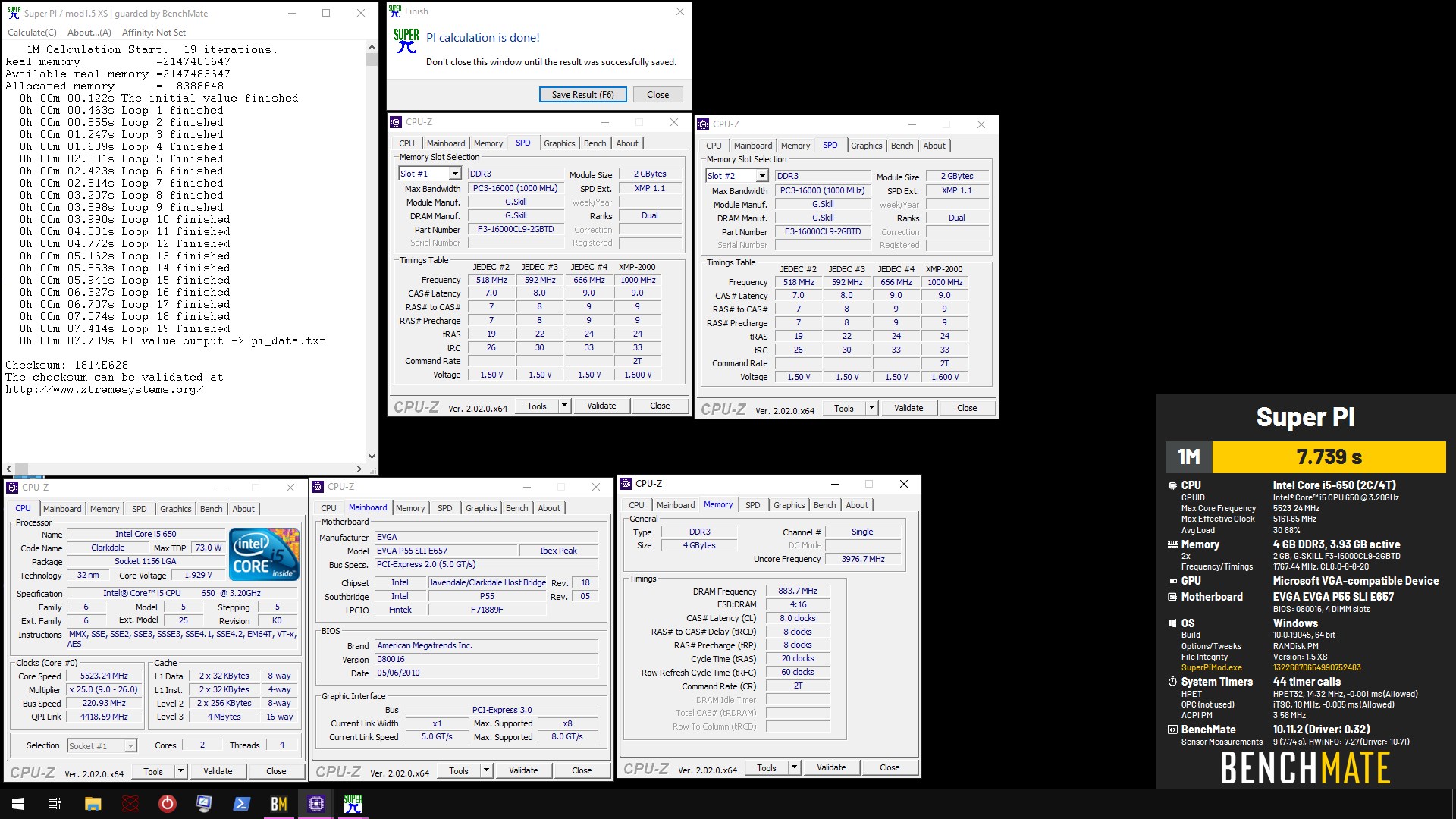Launch File Explorer from the taskbar

pos(93,804)
